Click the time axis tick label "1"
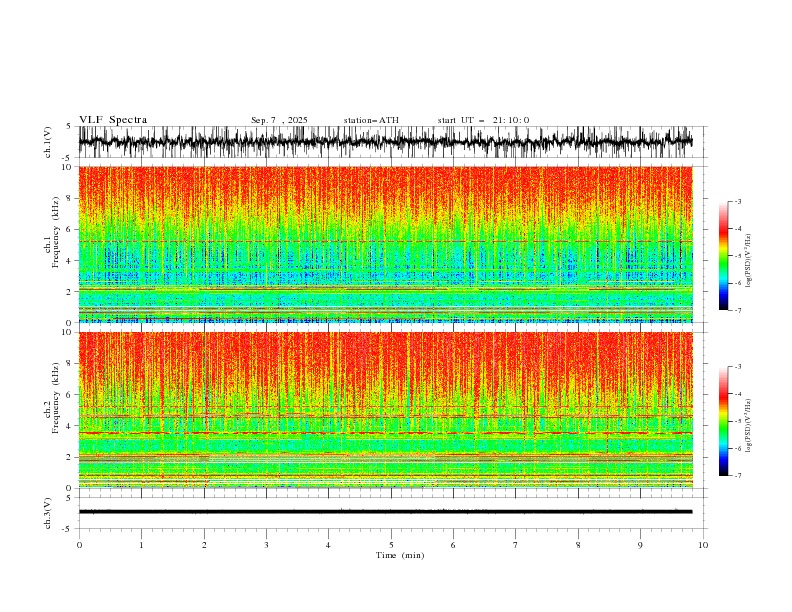Screen dimensions: 792x612 [141, 545]
